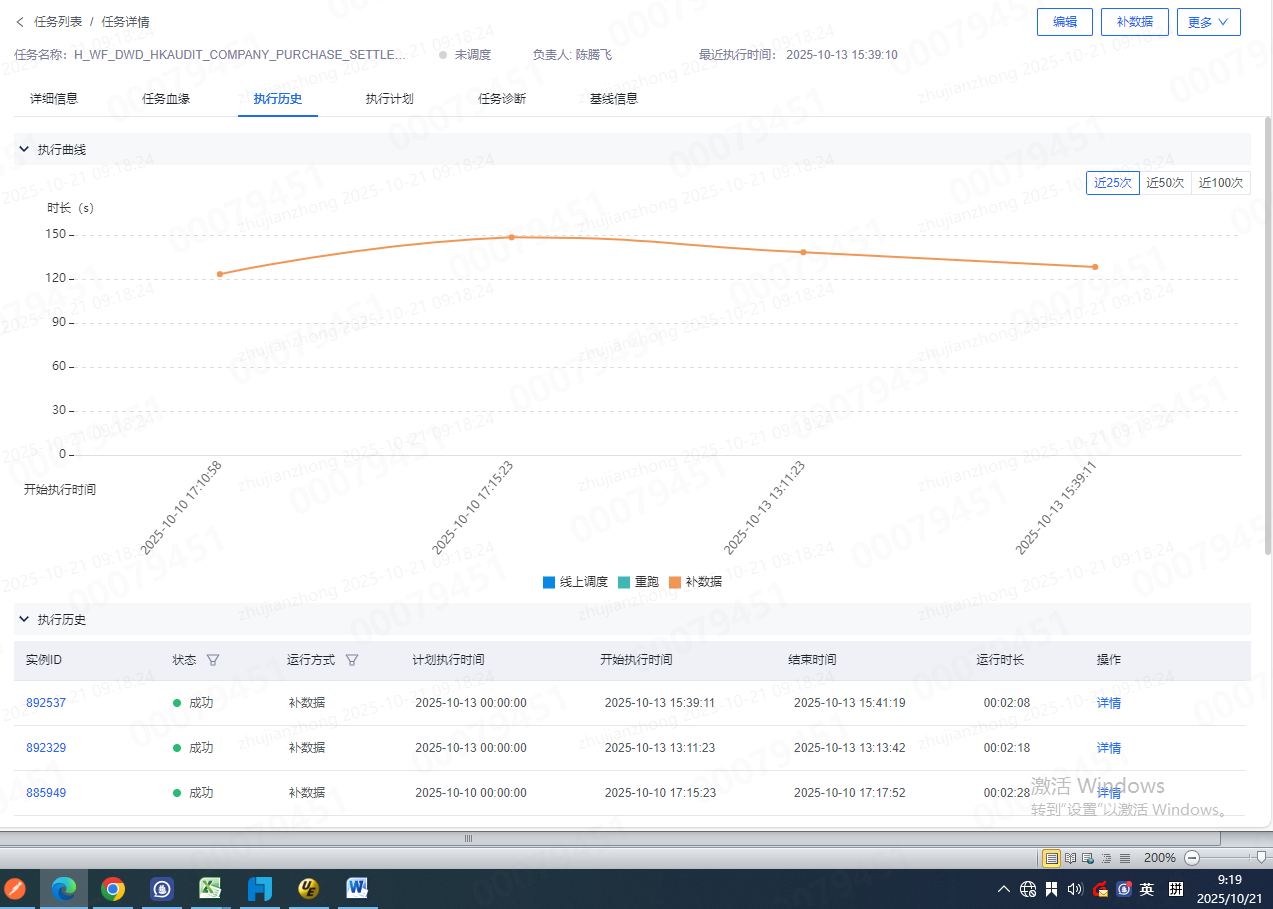Open the 更多 dropdown menu

tap(1208, 22)
